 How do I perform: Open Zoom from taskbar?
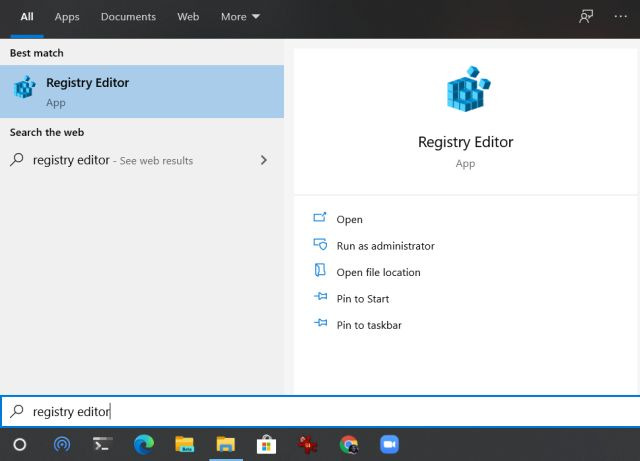[x=389, y=444]
